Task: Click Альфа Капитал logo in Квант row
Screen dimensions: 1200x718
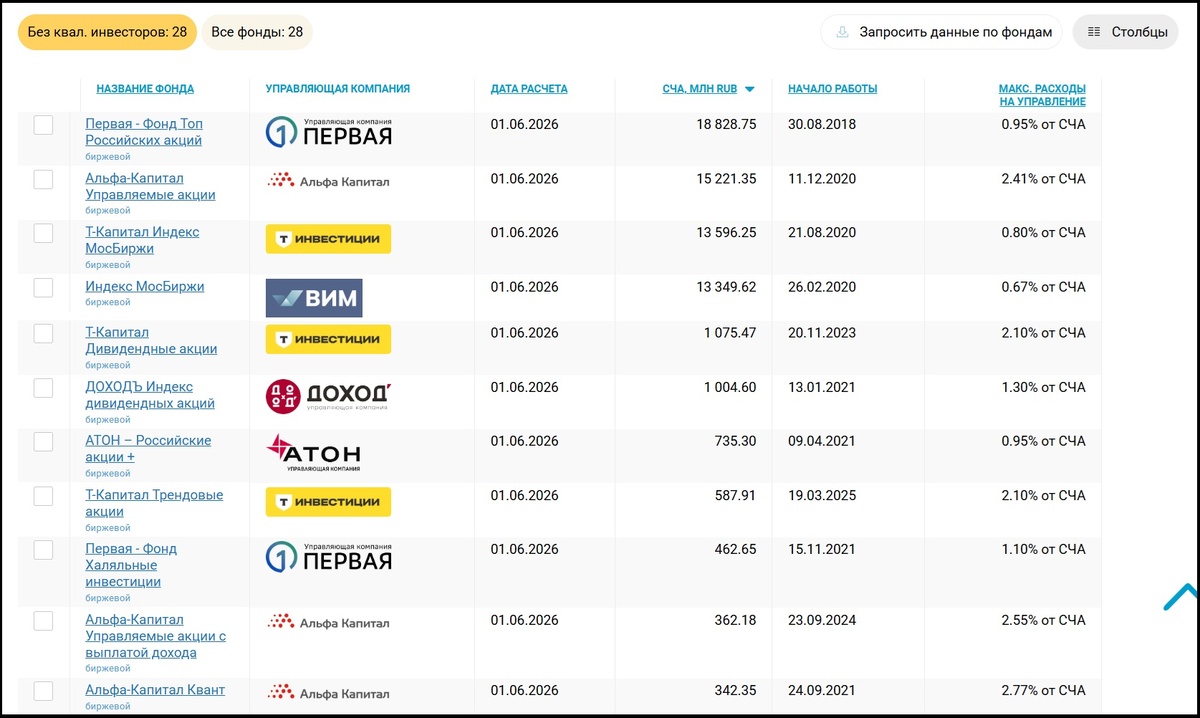Action: 328,692
